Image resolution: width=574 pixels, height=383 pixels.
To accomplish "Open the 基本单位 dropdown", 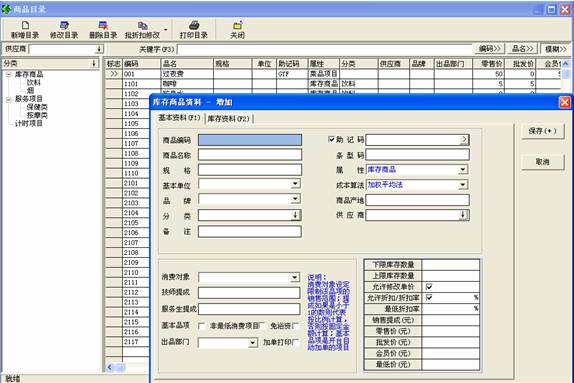I will coord(295,184).
